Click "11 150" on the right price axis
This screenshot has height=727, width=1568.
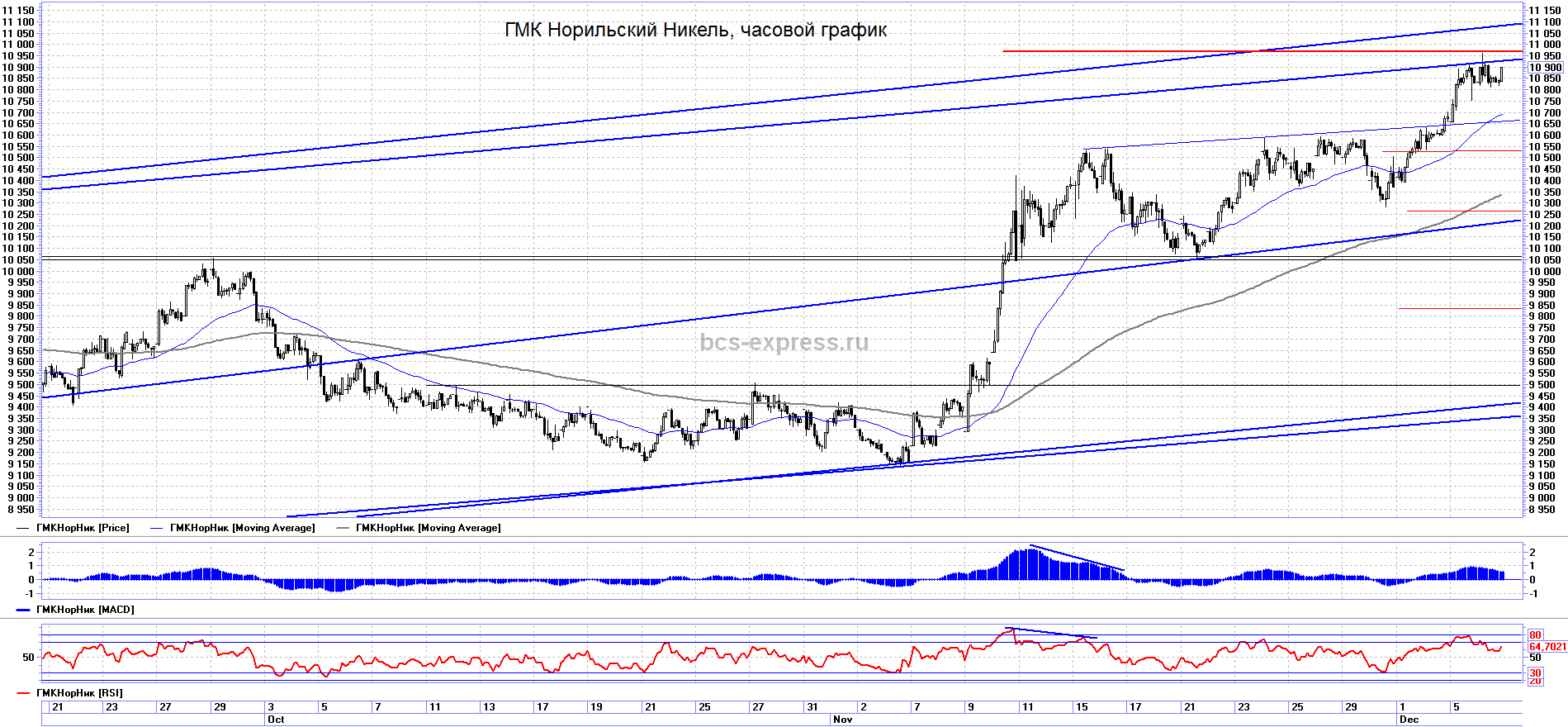pos(1545,11)
